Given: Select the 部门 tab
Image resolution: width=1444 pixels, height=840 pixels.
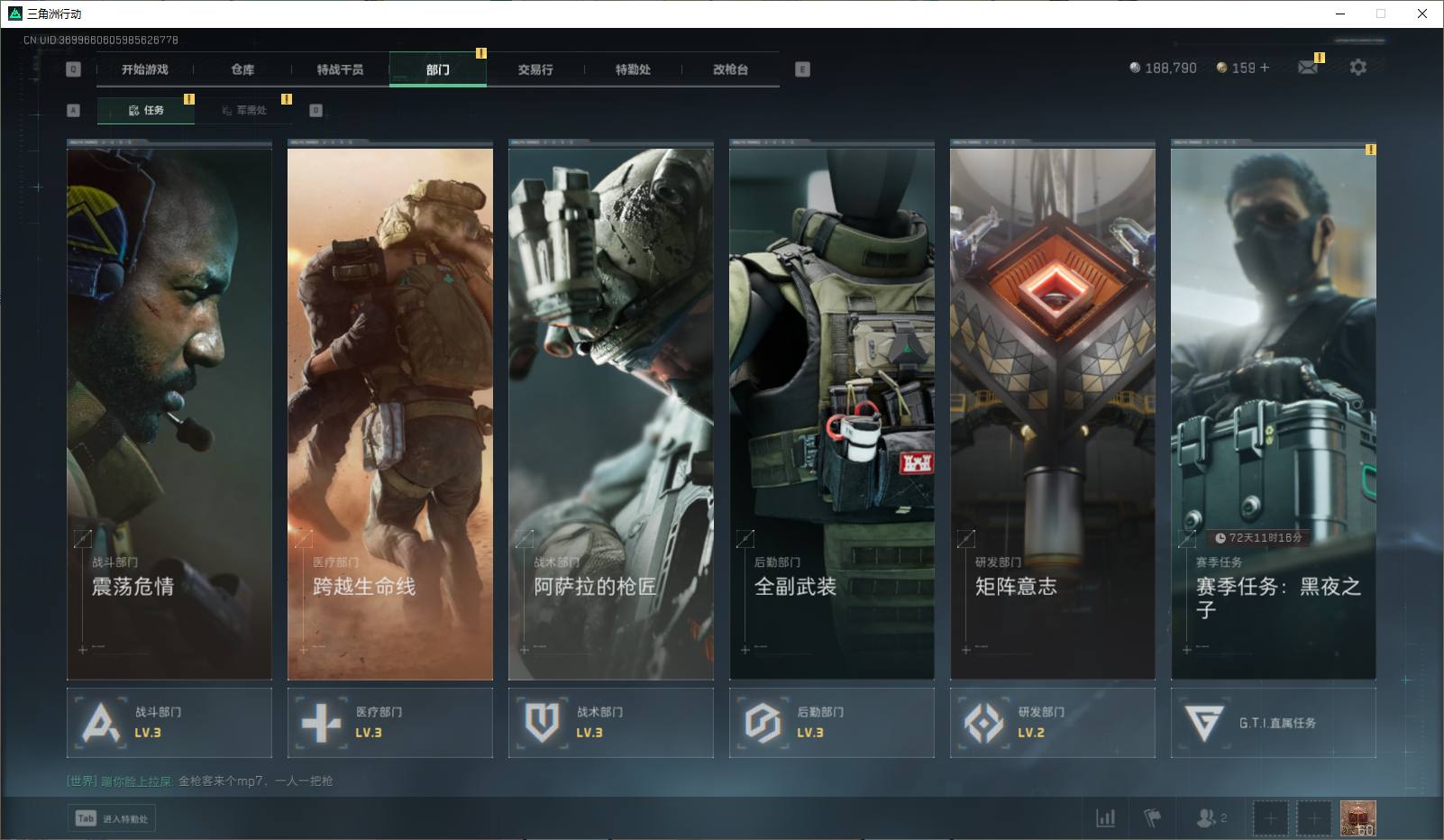Looking at the screenshot, I should point(438,69).
